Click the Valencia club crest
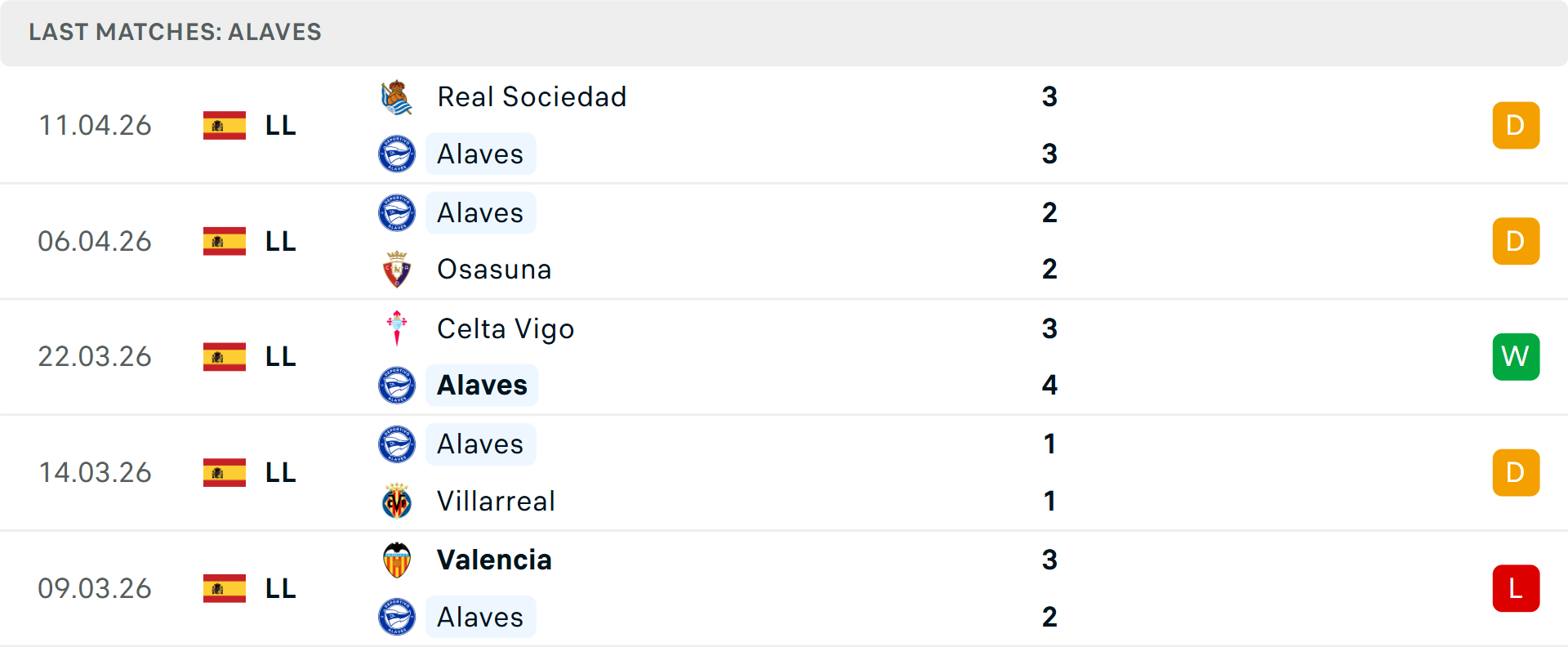 pos(398,560)
